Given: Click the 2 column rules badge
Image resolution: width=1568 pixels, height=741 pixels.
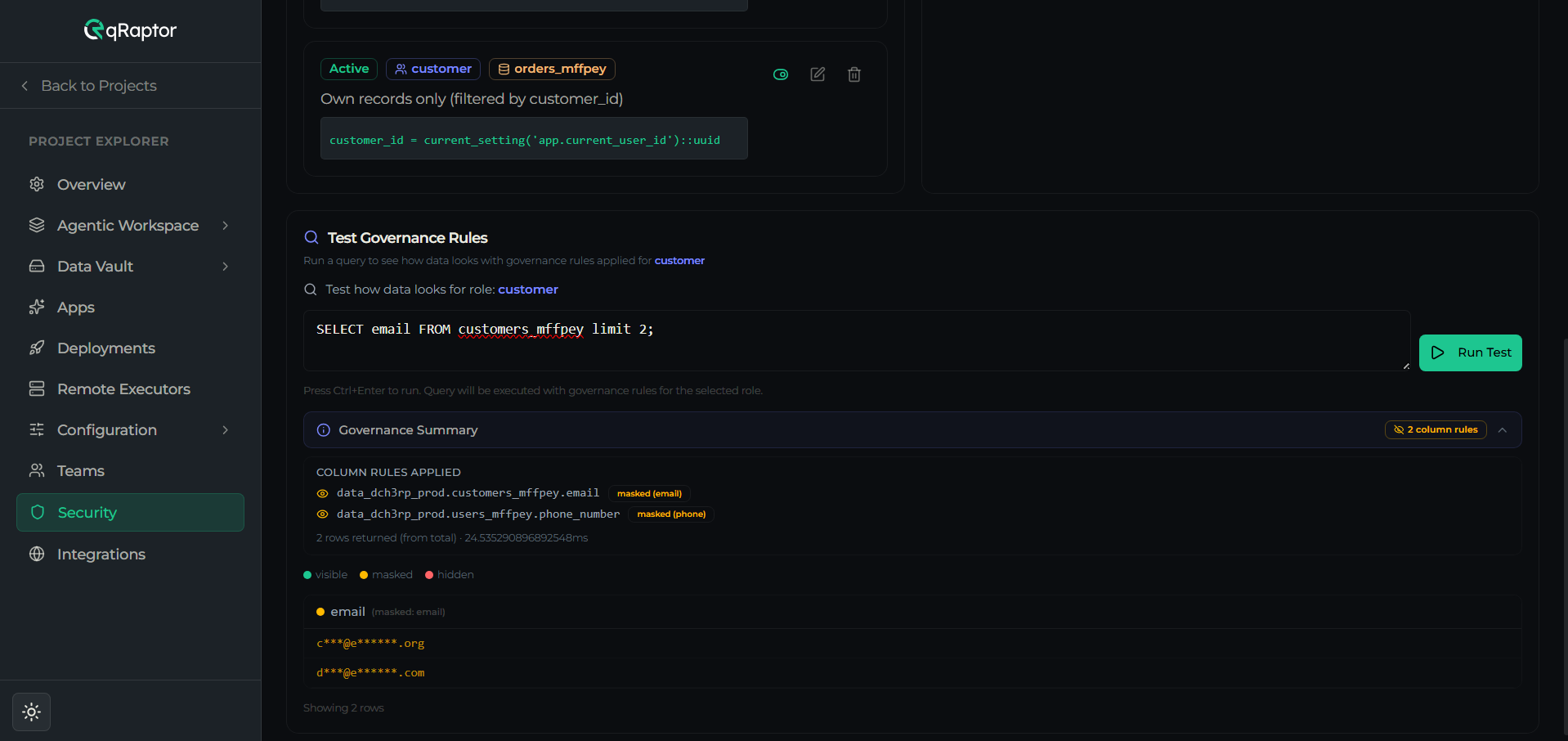Looking at the screenshot, I should 1436,429.
